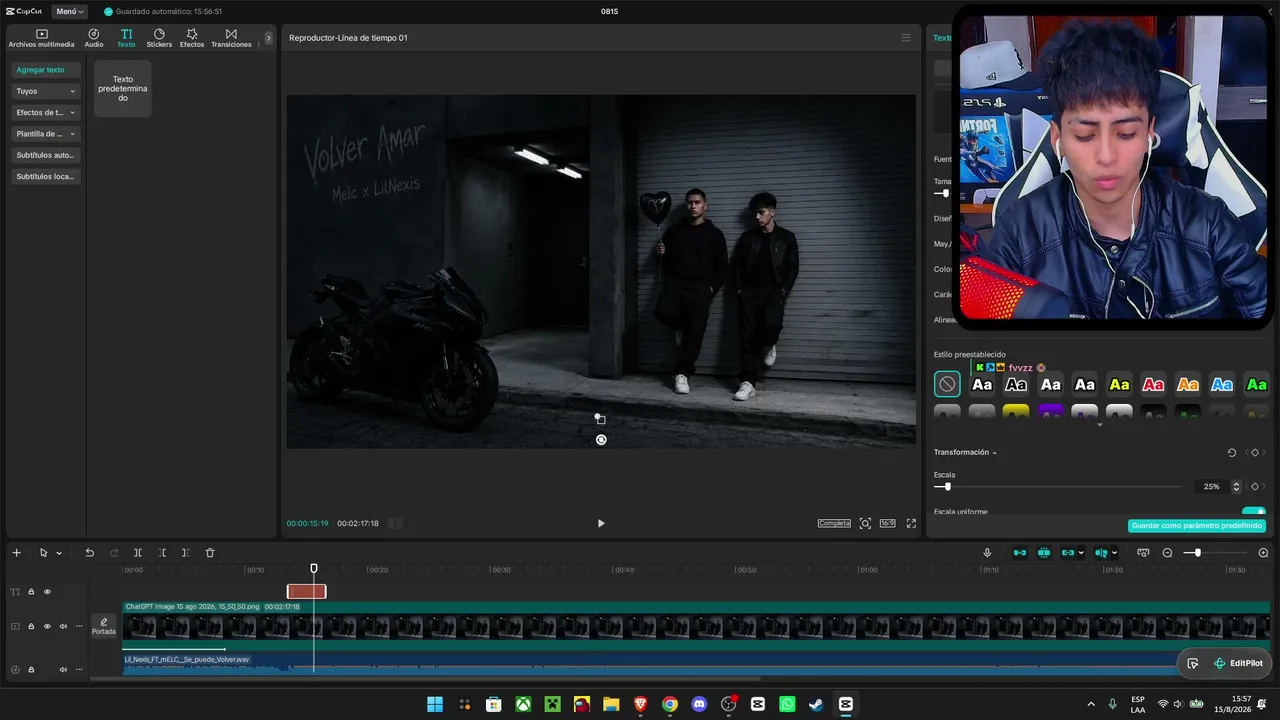This screenshot has width=1280, height=720.
Task: Hide the main video track
Action: (47, 627)
